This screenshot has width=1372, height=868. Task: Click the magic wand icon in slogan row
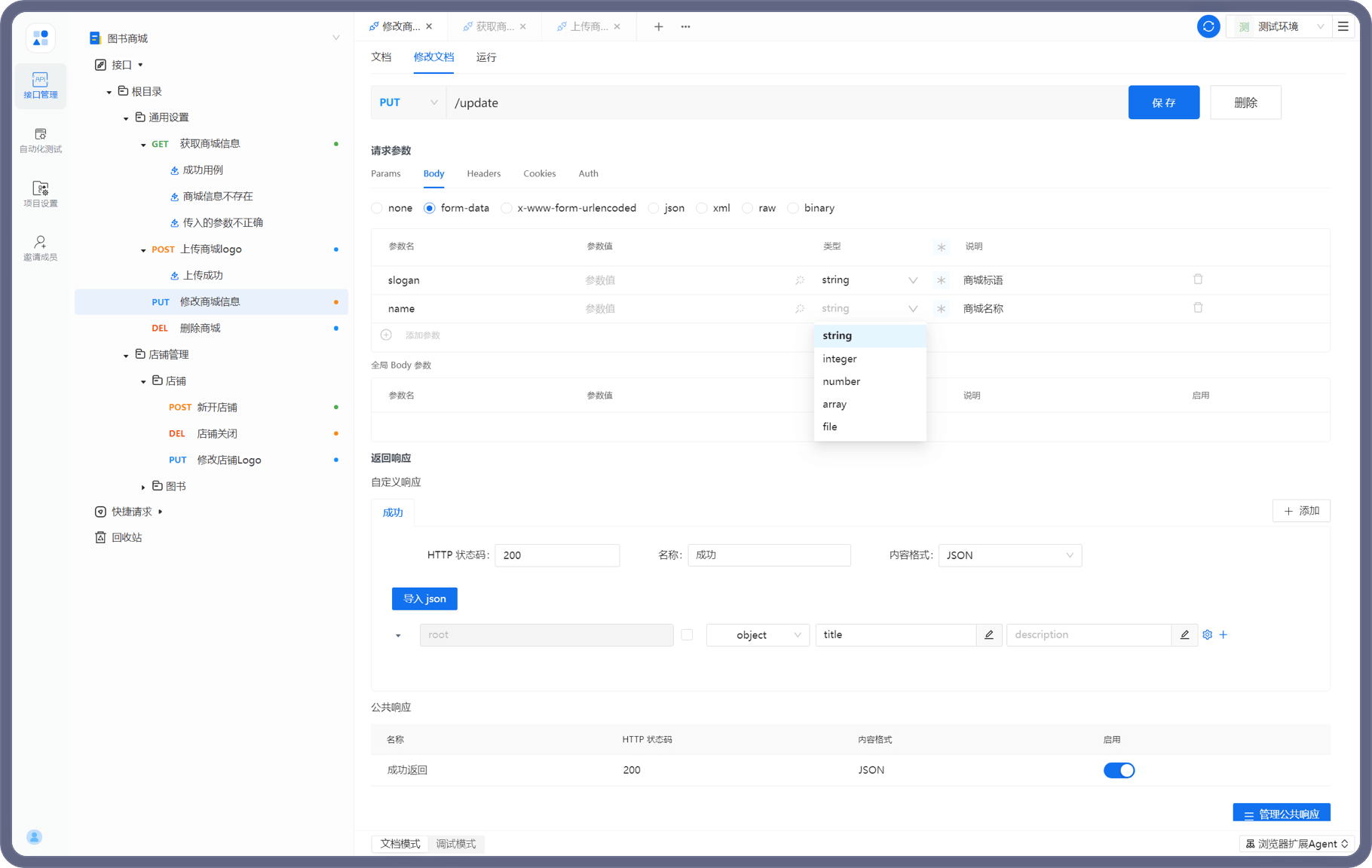[800, 280]
